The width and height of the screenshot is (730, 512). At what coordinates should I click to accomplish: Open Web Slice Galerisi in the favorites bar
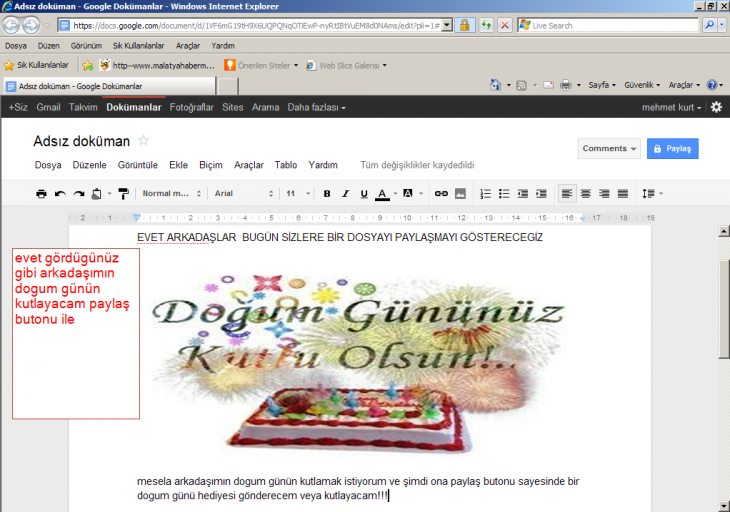(346, 65)
